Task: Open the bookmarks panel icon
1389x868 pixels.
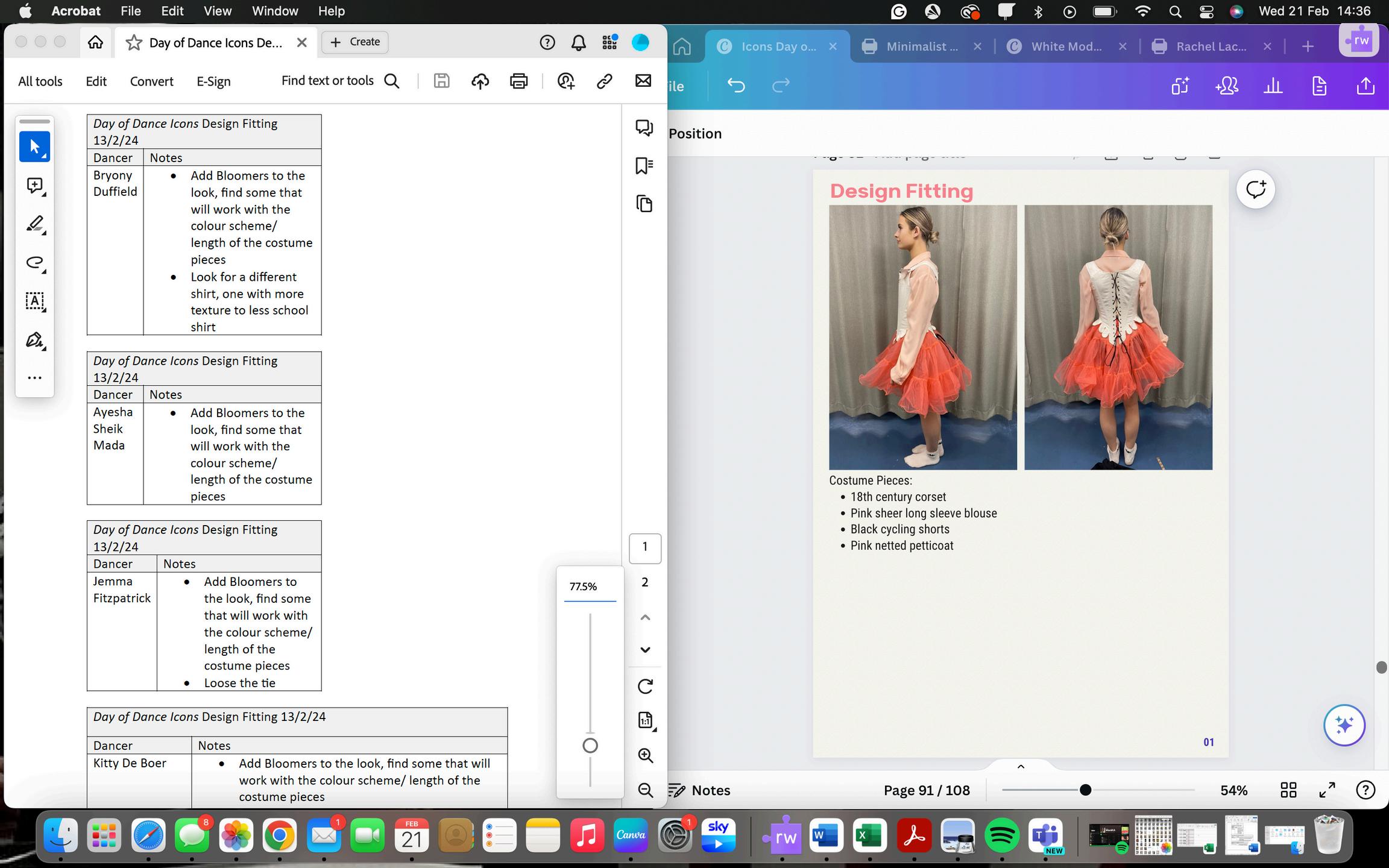Action: (x=644, y=166)
